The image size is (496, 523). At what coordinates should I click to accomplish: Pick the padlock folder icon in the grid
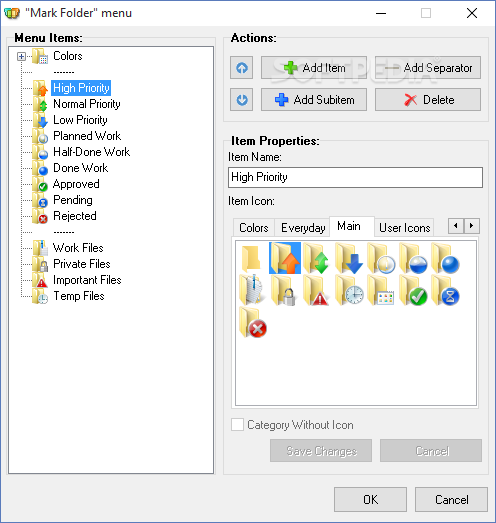tap(284, 290)
